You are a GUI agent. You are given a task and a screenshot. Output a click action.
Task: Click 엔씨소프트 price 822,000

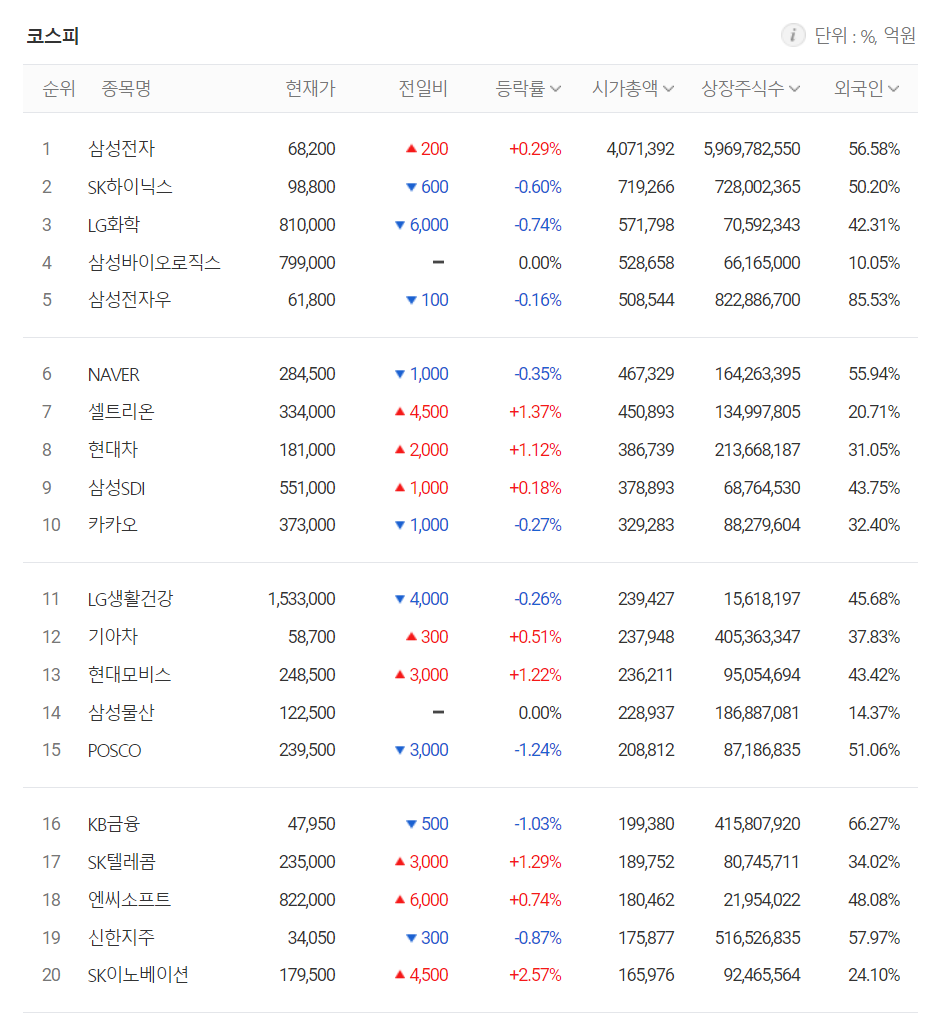[x=307, y=900]
